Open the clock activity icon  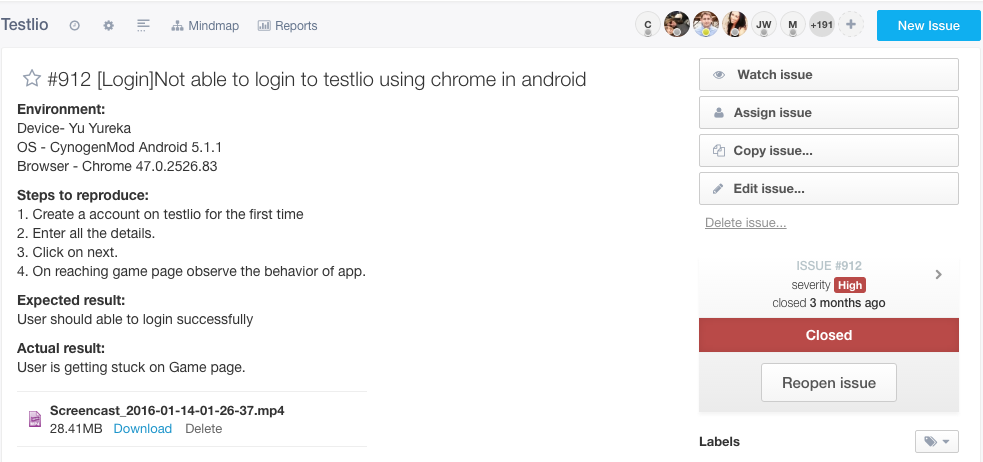click(x=75, y=25)
